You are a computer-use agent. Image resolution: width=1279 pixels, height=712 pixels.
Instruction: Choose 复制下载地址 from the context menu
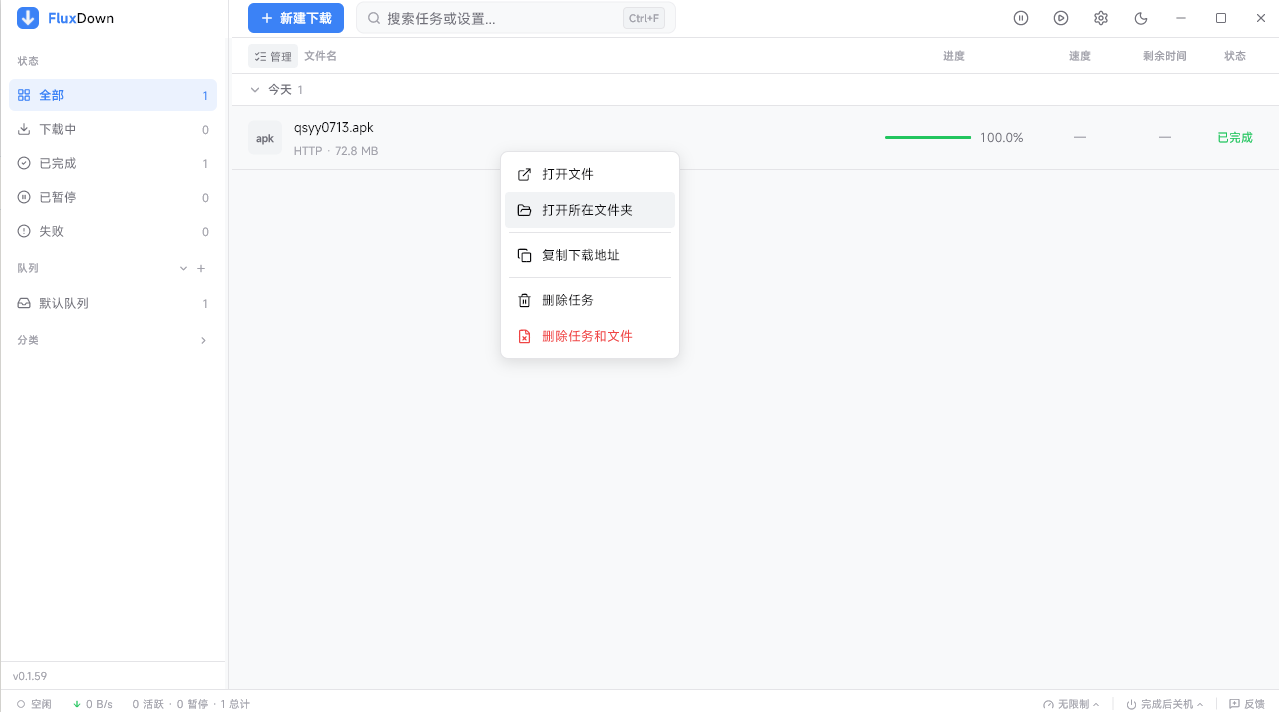590,255
